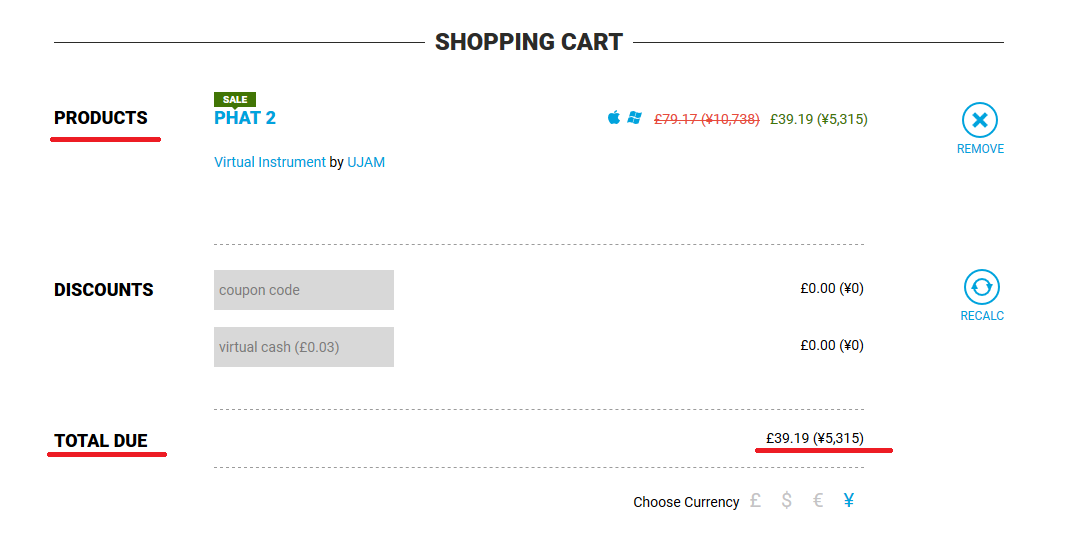Focus the coupon code field
Viewport: 1080px width, 551px height.
coord(304,290)
